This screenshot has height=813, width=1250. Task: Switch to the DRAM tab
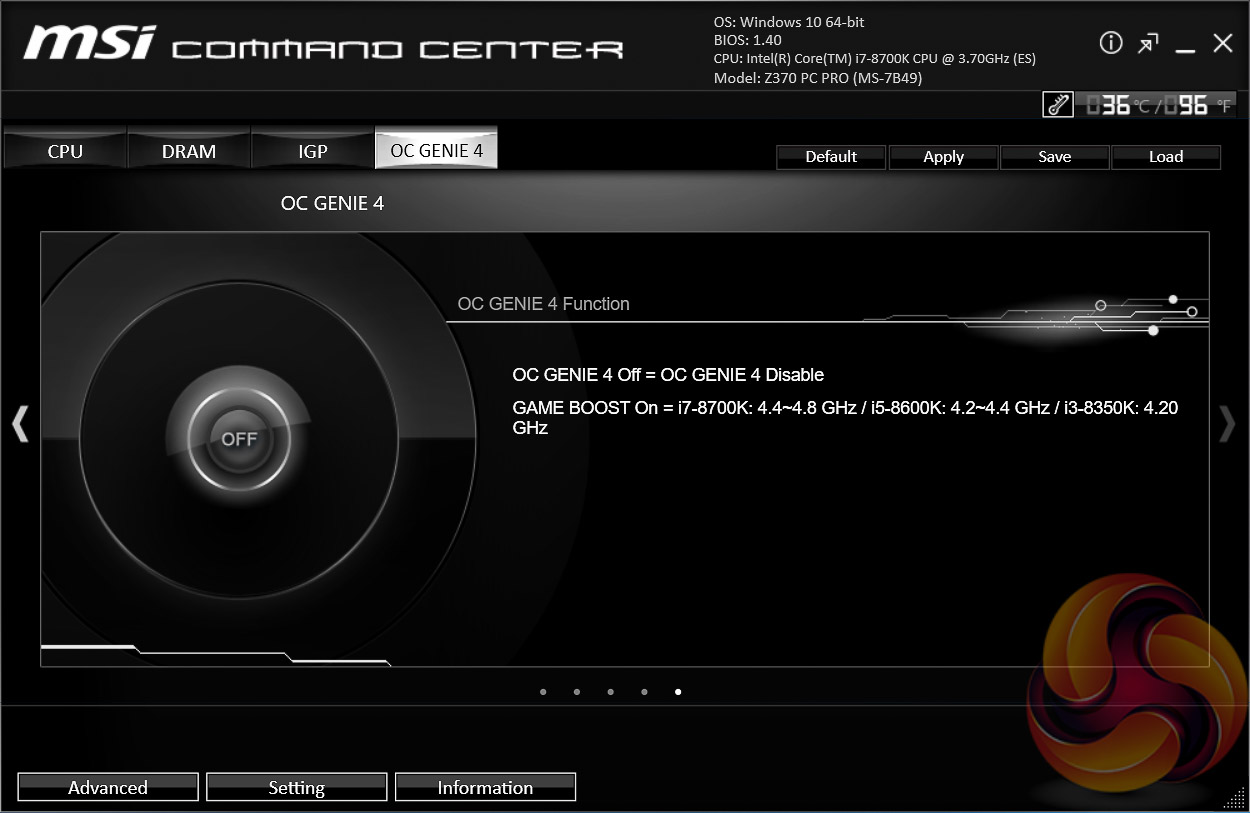(x=189, y=151)
